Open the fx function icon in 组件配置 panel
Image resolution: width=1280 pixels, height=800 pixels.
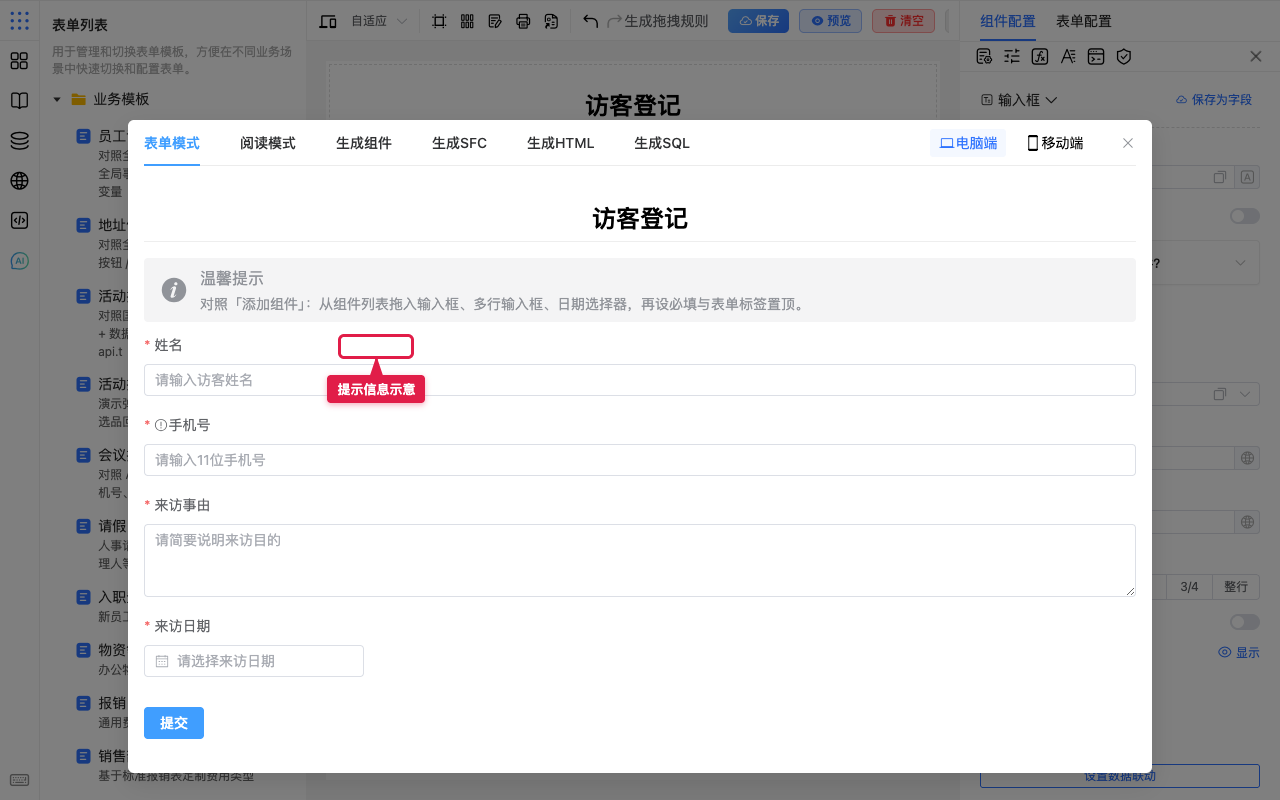tap(1040, 57)
